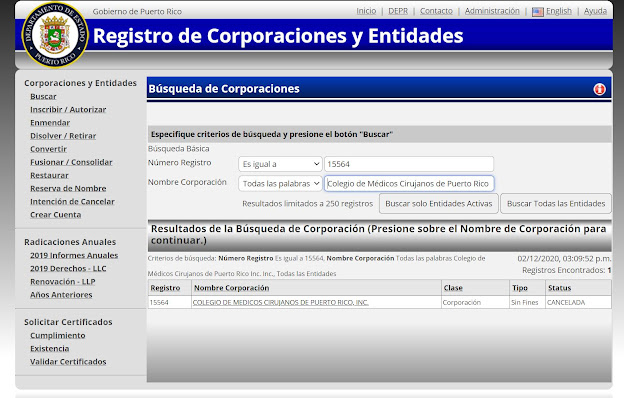The width and height of the screenshot is (624, 398).
Task: Open Convertir sidebar link
Action: click(49, 149)
